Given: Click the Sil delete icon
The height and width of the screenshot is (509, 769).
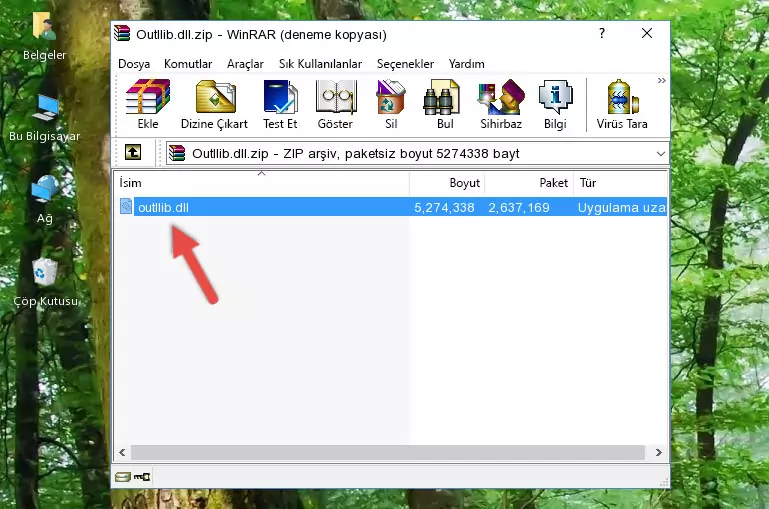Looking at the screenshot, I should [391, 104].
